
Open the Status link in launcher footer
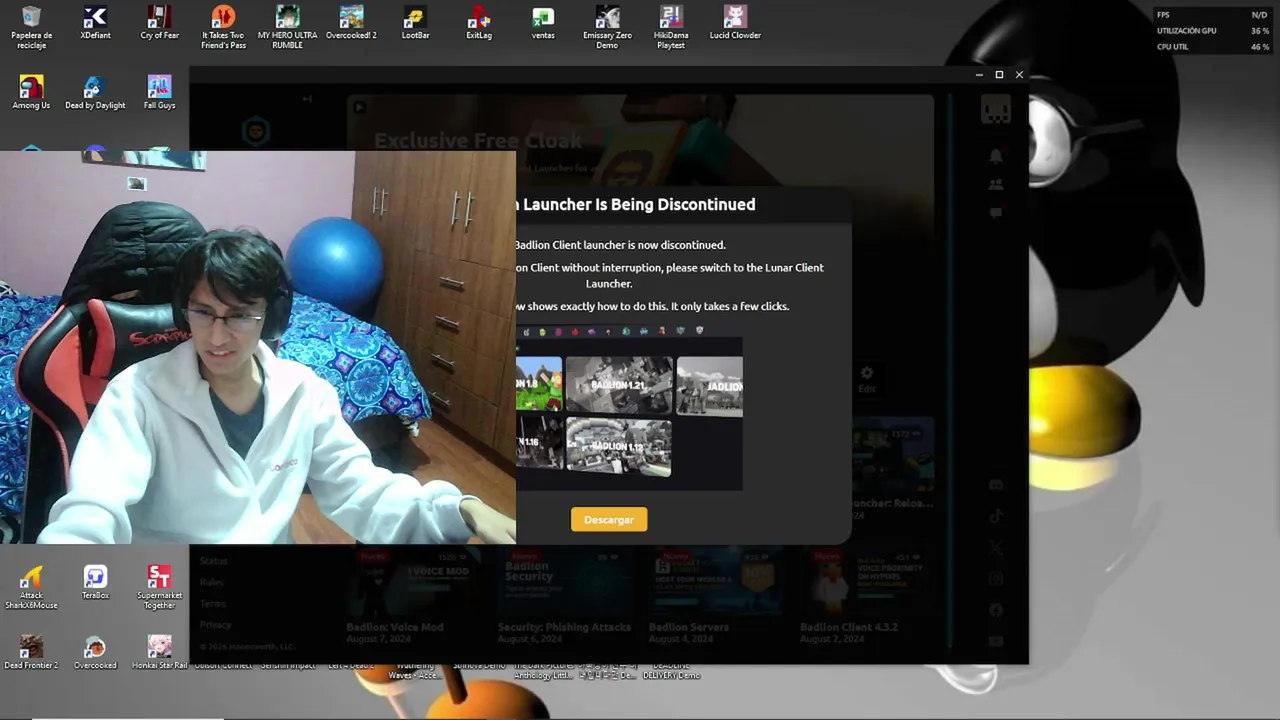(214, 561)
